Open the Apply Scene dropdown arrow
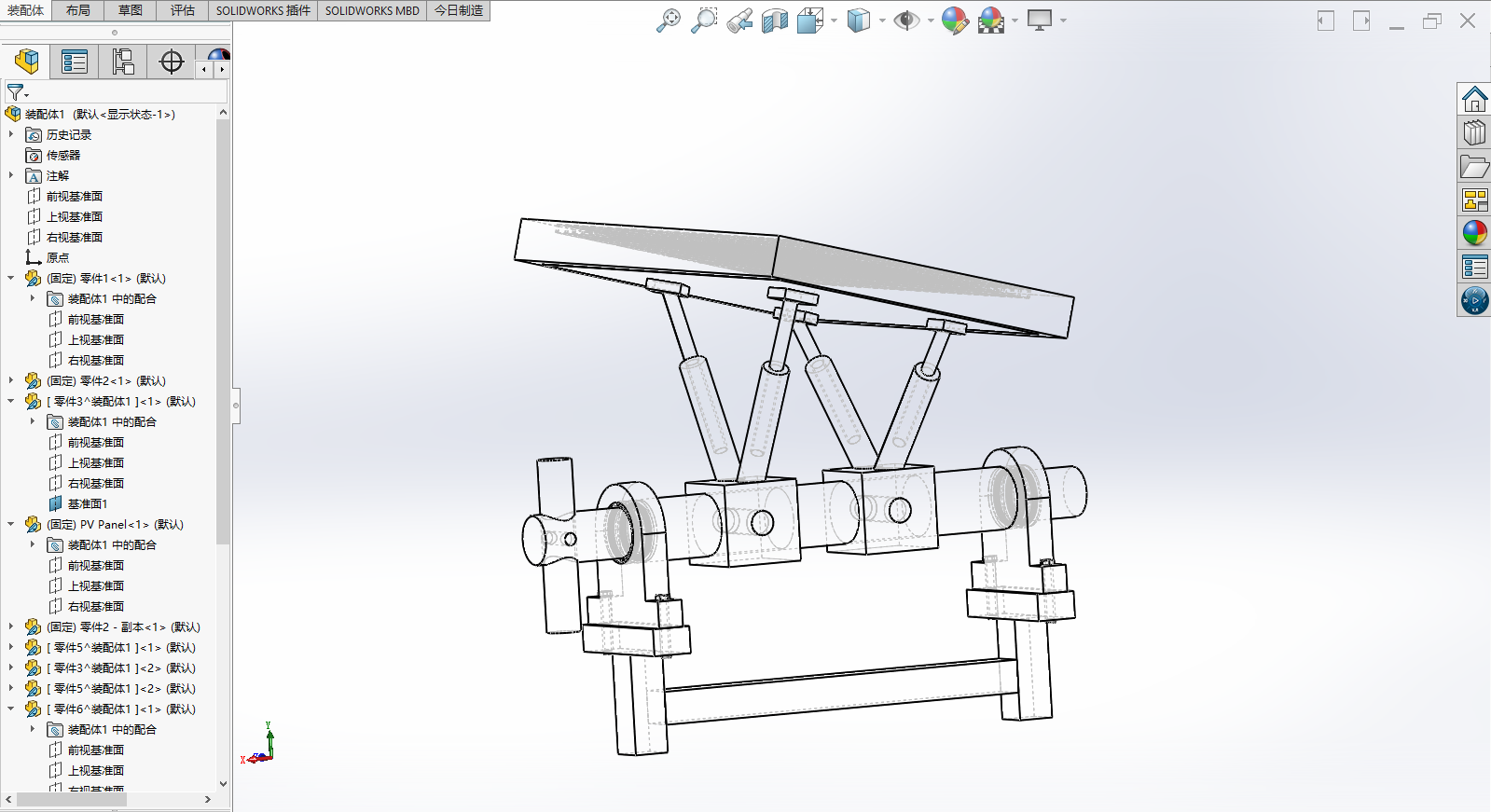The height and width of the screenshot is (812, 1491). click(1015, 21)
